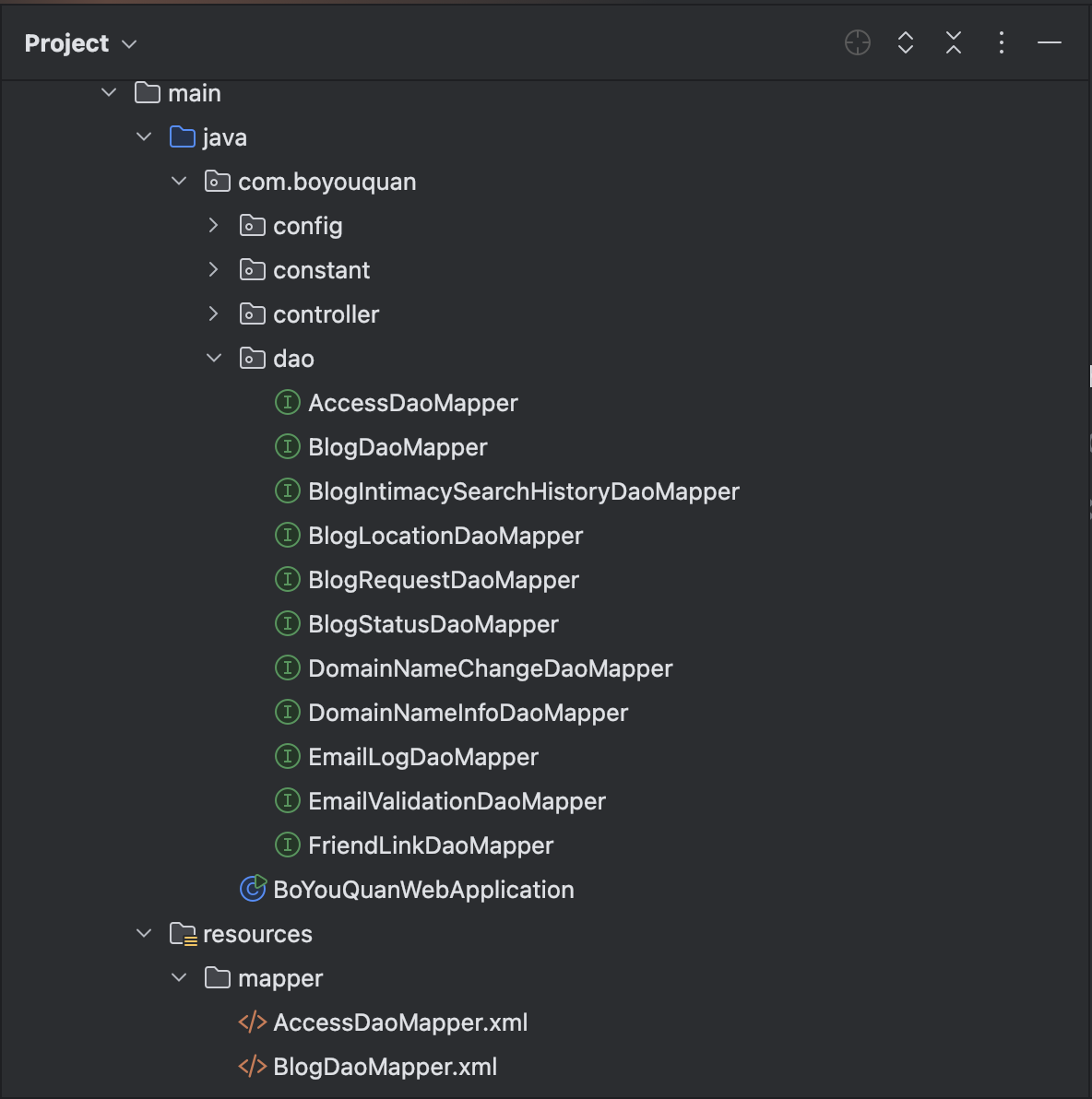This screenshot has width=1092, height=1099.
Task: Collapse the com.boyouquan package
Action: pos(179,181)
